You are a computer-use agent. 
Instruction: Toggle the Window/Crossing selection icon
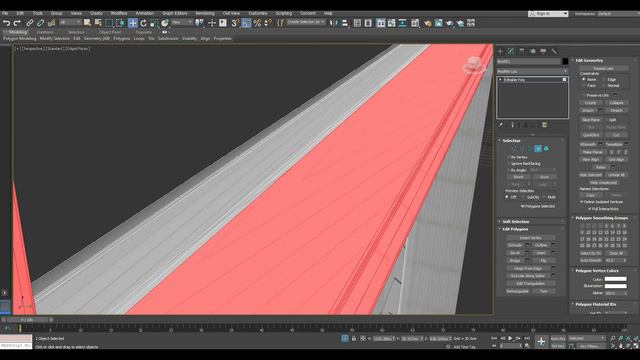click(120, 23)
